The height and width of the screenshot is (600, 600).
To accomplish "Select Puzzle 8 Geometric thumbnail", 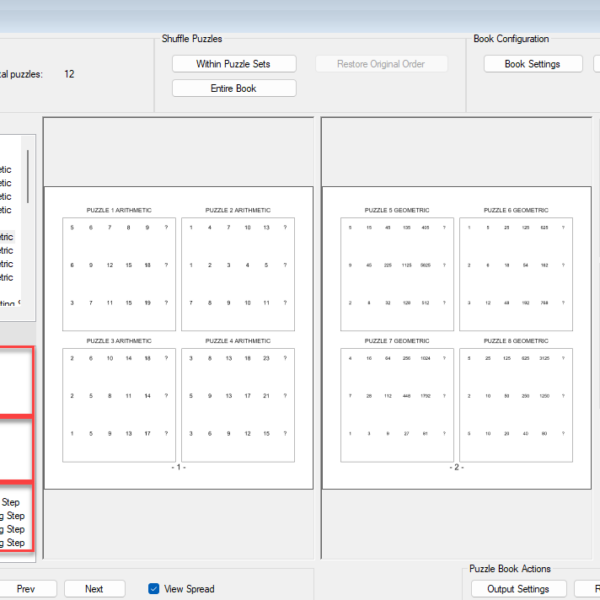I will [516, 405].
